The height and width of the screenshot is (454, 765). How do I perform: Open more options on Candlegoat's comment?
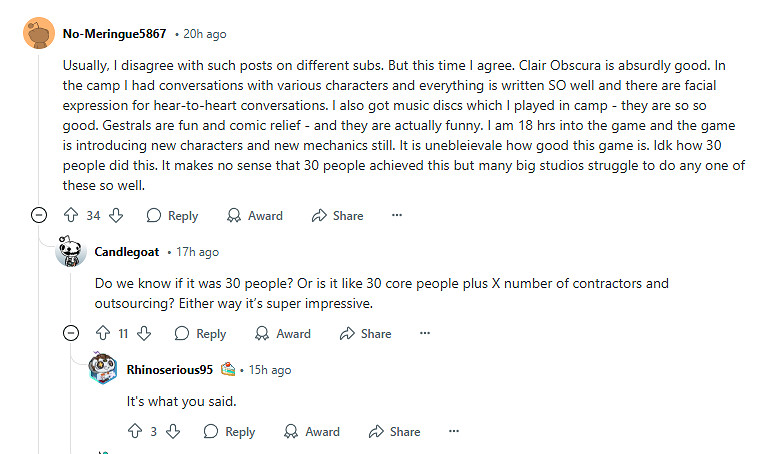point(425,334)
